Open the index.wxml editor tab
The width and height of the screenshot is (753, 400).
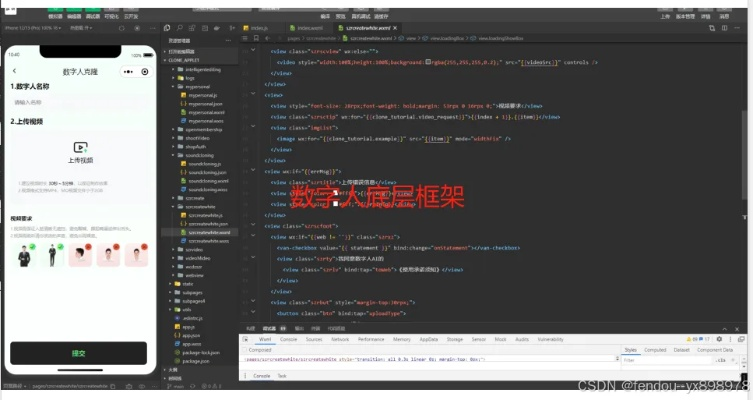pos(310,28)
